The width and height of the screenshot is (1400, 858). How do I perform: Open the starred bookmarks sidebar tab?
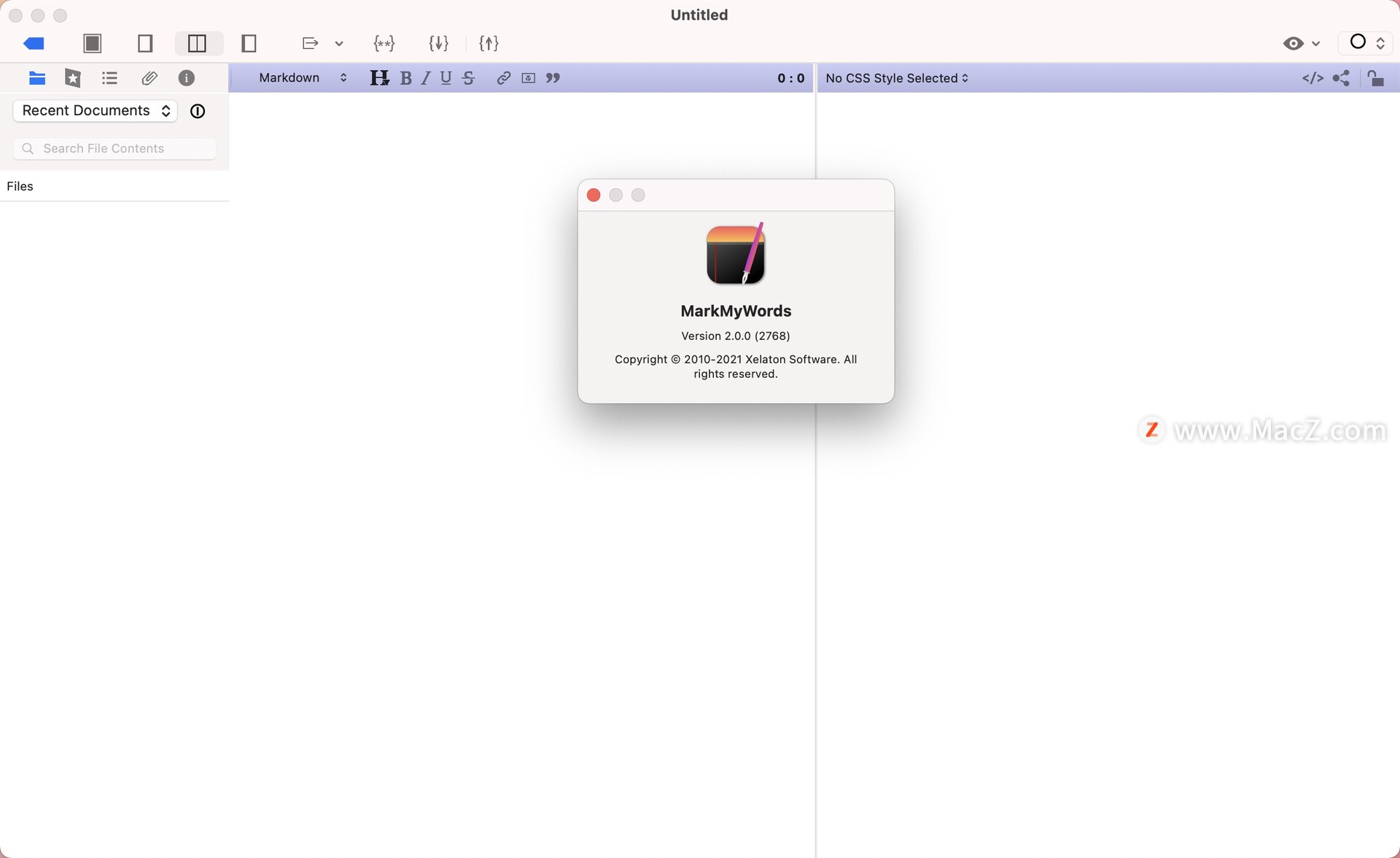tap(73, 78)
